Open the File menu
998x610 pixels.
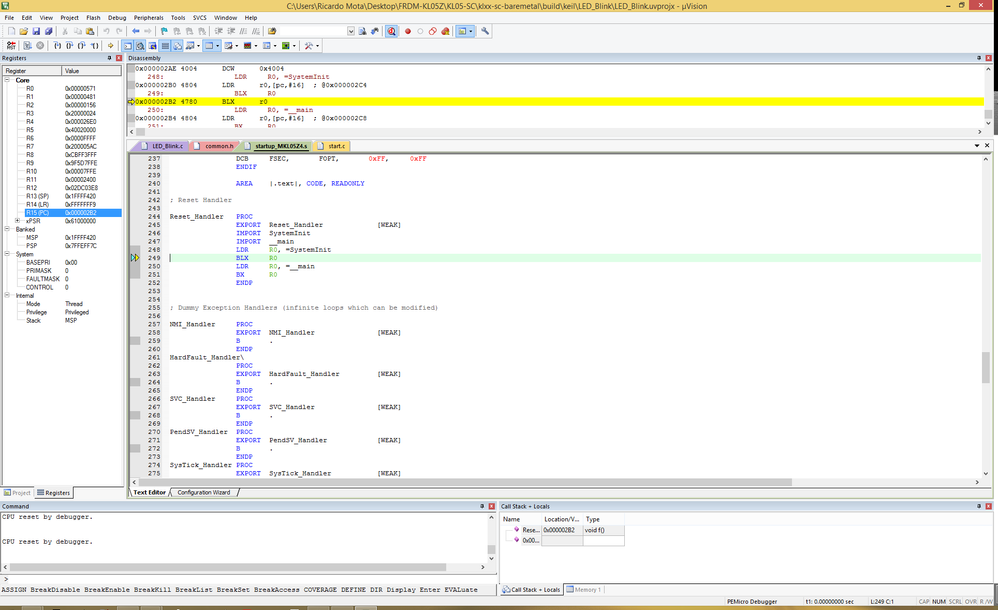(x=10, y=18)
